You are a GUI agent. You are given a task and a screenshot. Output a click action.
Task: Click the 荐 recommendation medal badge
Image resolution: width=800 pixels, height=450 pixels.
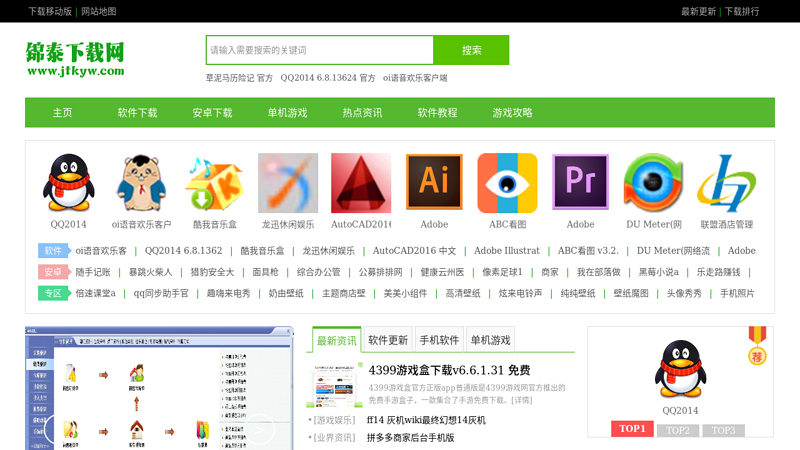757,345
